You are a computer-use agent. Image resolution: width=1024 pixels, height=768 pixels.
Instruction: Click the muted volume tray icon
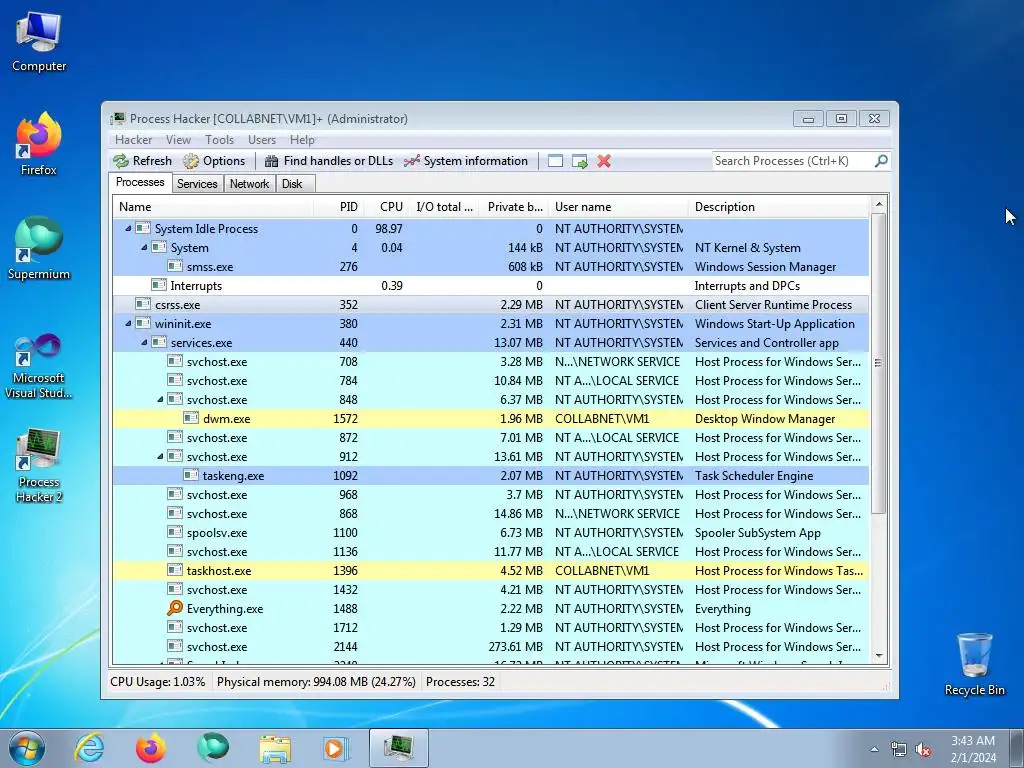coord(923,749)
